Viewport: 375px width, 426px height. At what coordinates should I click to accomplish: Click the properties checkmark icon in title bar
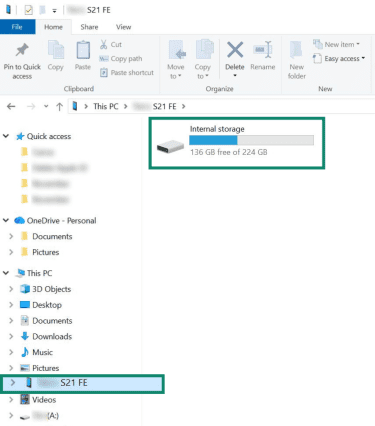28,10
